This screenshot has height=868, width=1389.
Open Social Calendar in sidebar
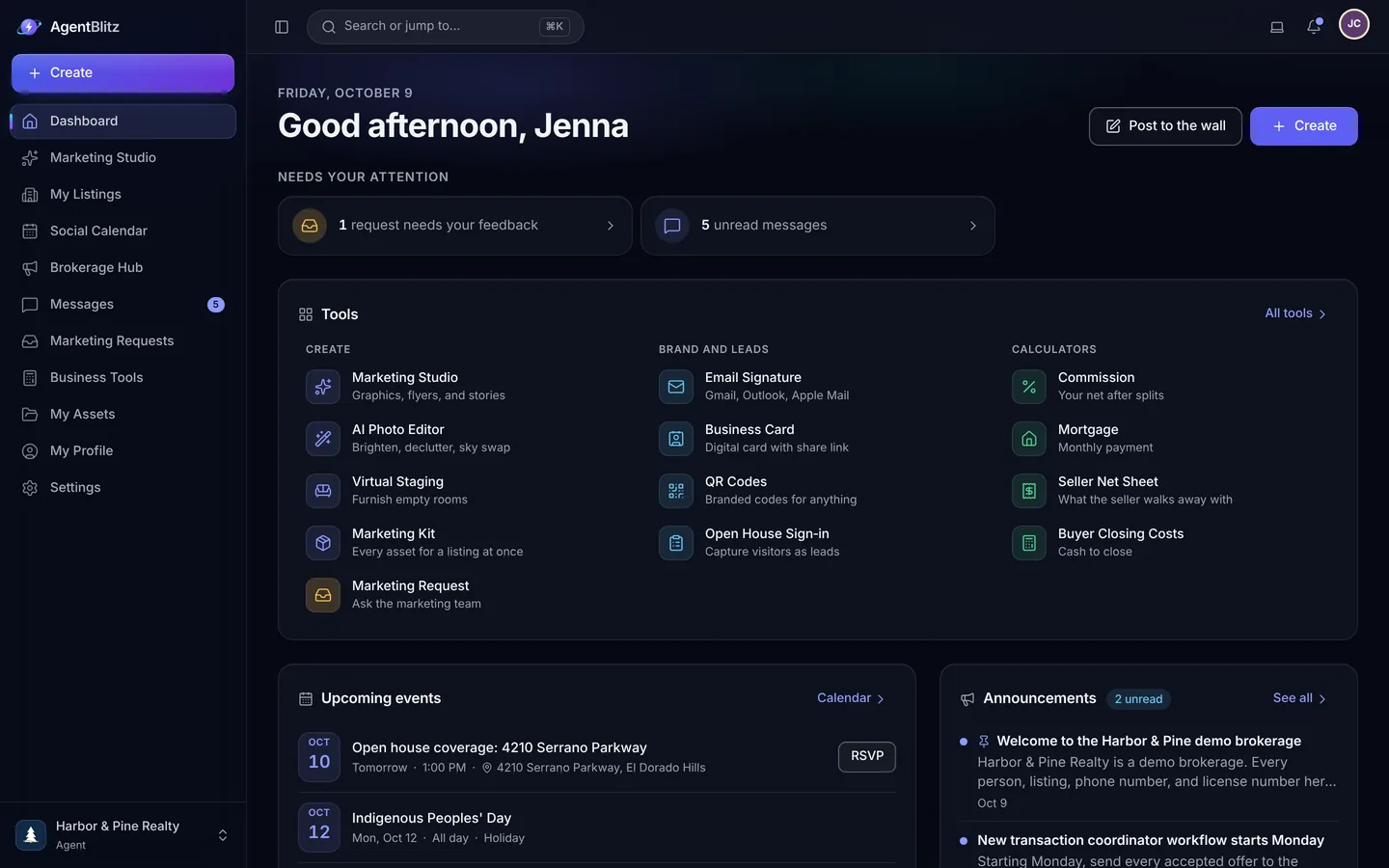pos(123,231)
